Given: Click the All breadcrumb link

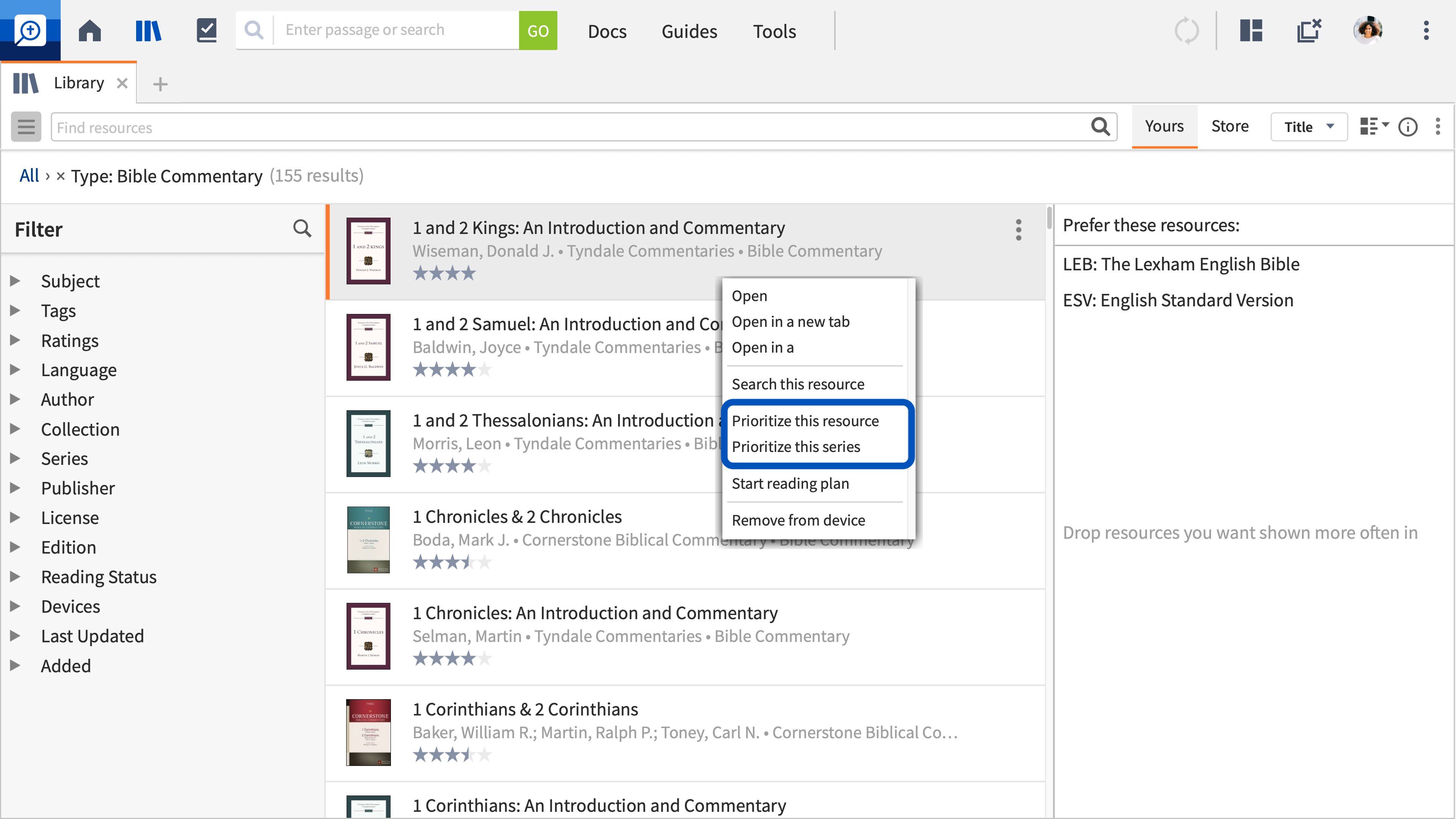Looking at the screenshot, I should pos(29,175).
